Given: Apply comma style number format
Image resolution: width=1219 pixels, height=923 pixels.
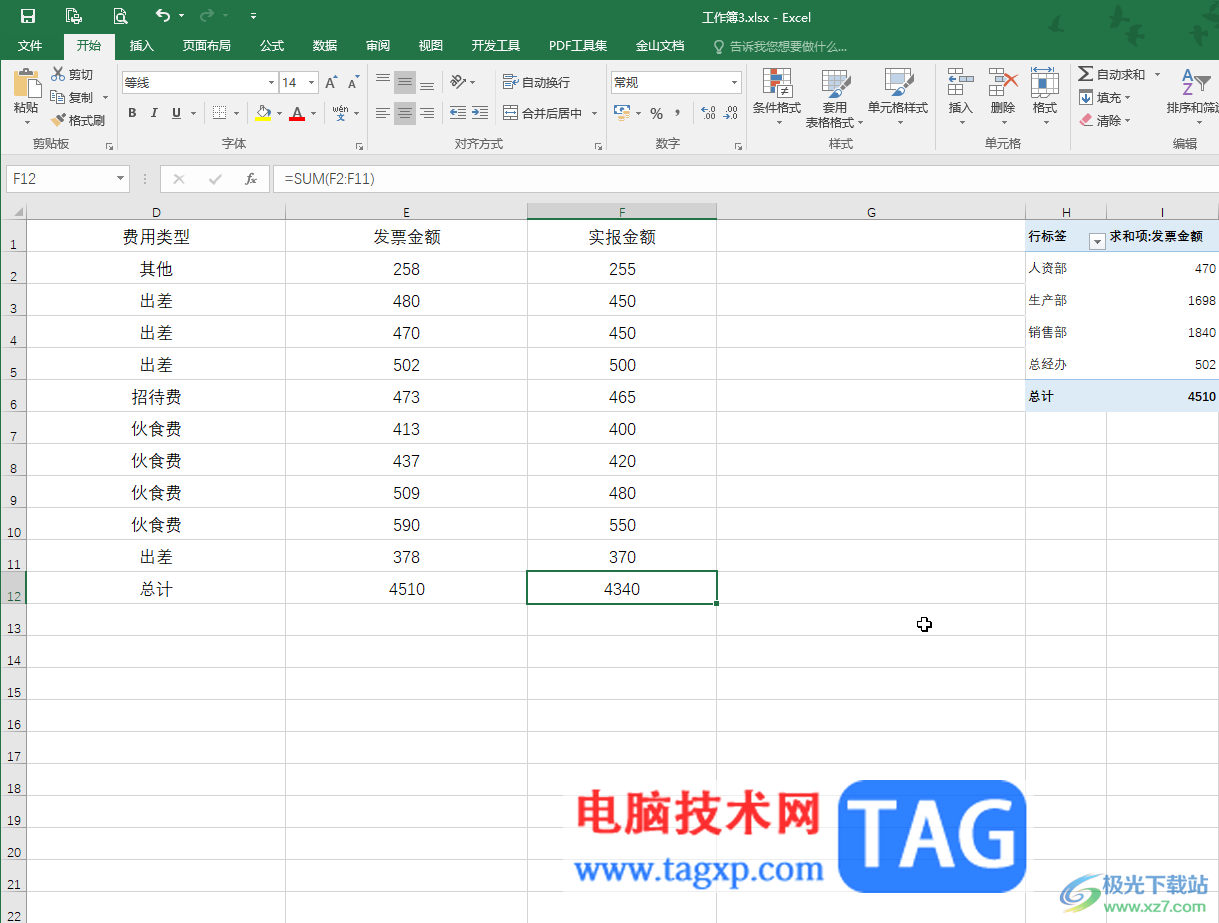Looking at the screenshot, I should click(x=677, y=113).
